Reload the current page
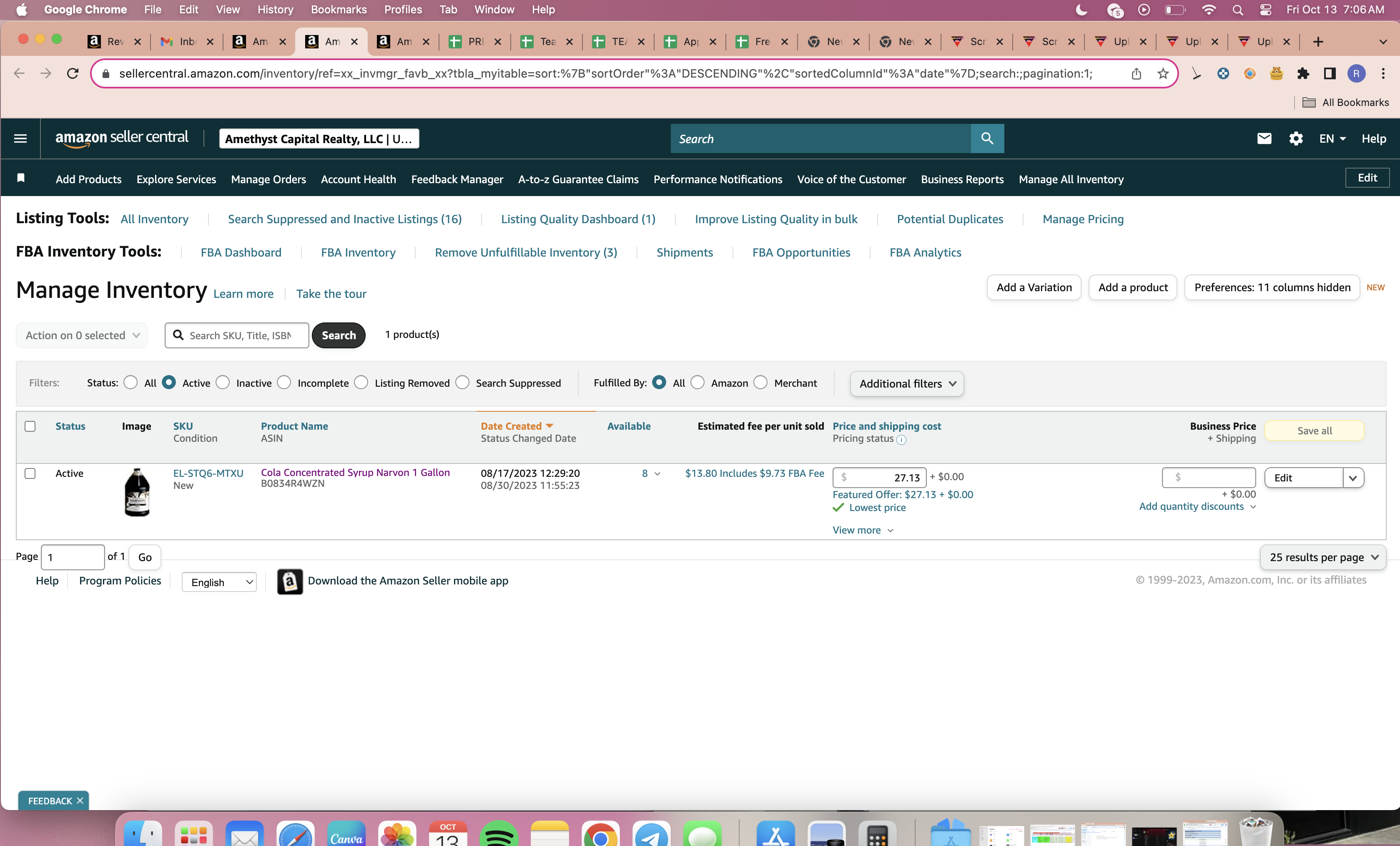 click(x=73, y=73)
